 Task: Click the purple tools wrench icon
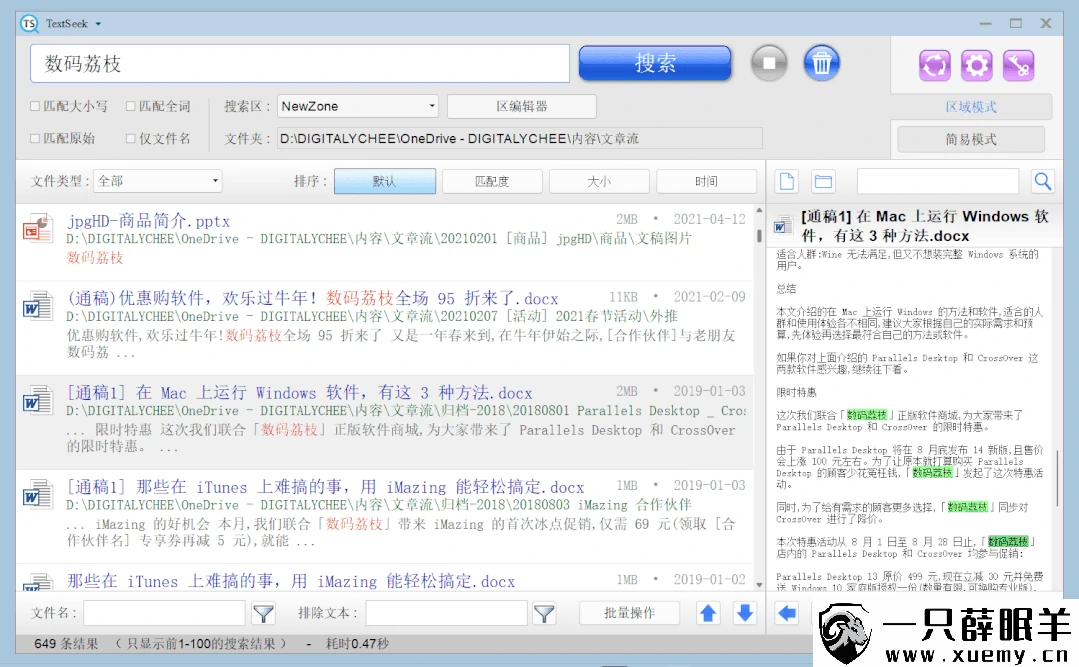[1018, 65]
